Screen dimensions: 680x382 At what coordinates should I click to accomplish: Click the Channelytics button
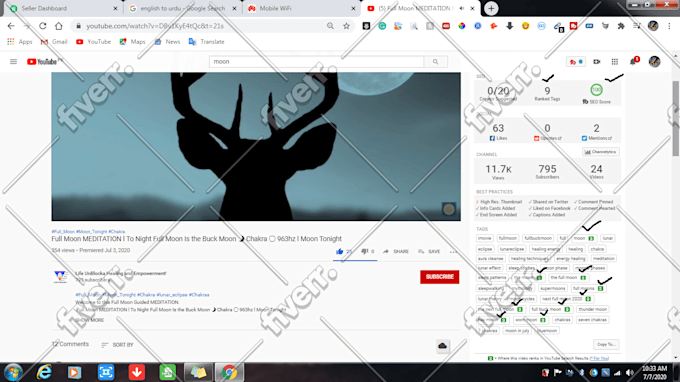(601, 152)
